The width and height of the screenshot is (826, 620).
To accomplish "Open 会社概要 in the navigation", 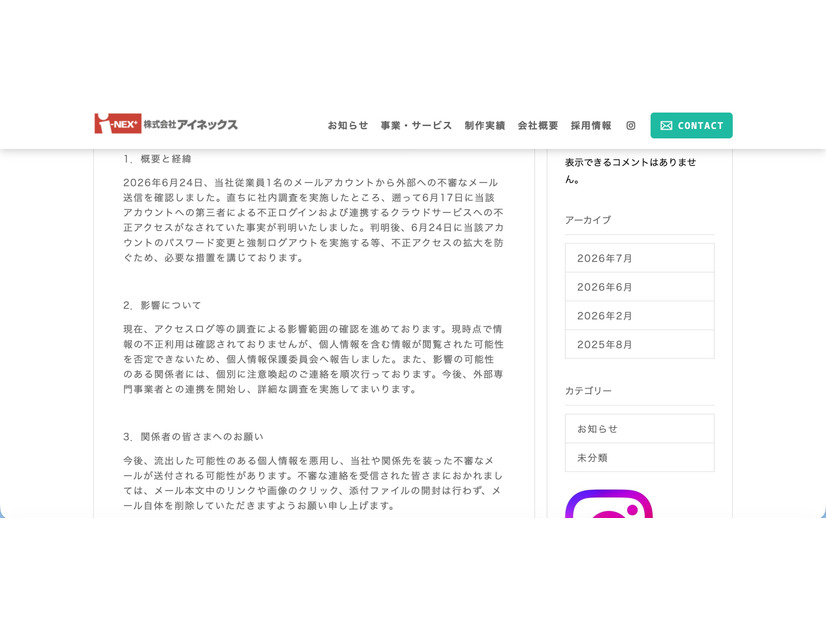I will (538, 125).
